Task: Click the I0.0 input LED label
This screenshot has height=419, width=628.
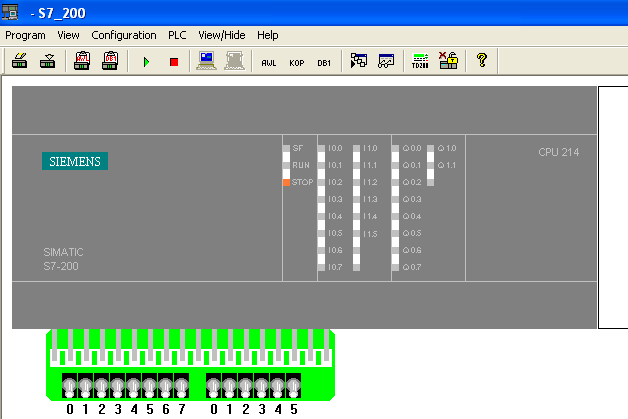Action: (x=335, y=148)
